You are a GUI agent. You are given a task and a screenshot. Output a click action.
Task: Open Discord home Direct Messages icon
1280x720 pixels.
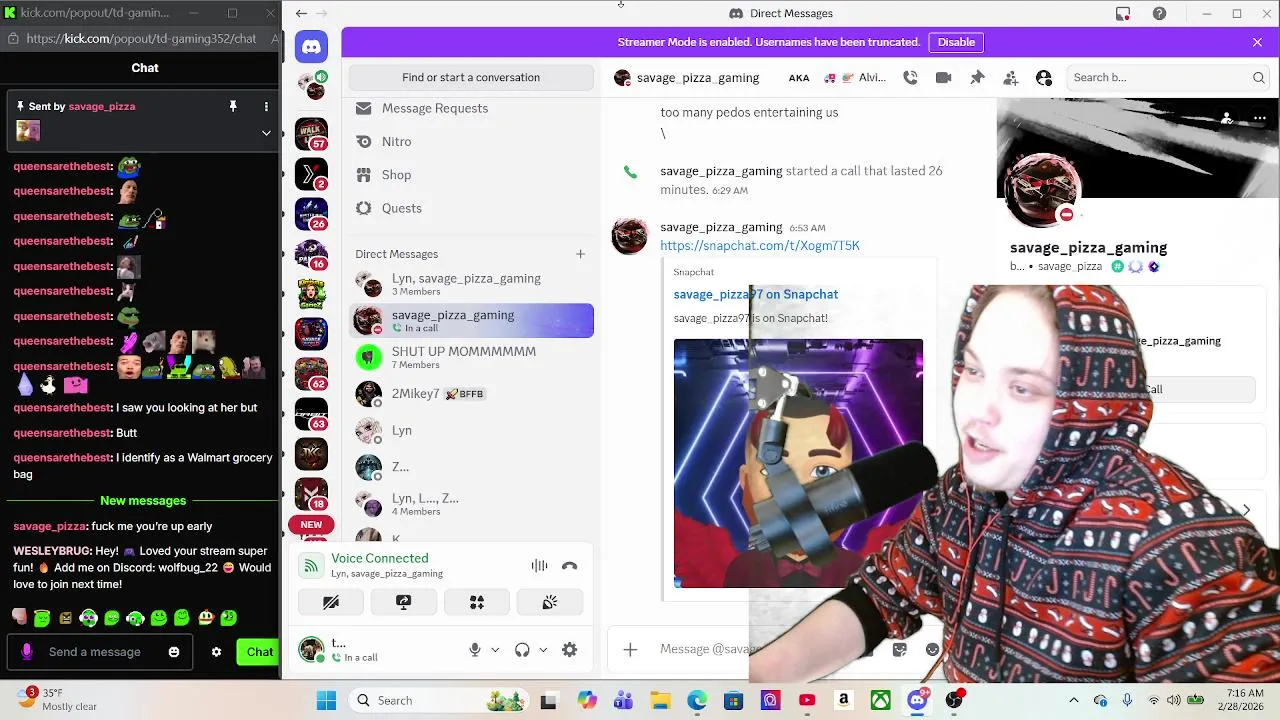click(311, 47)
